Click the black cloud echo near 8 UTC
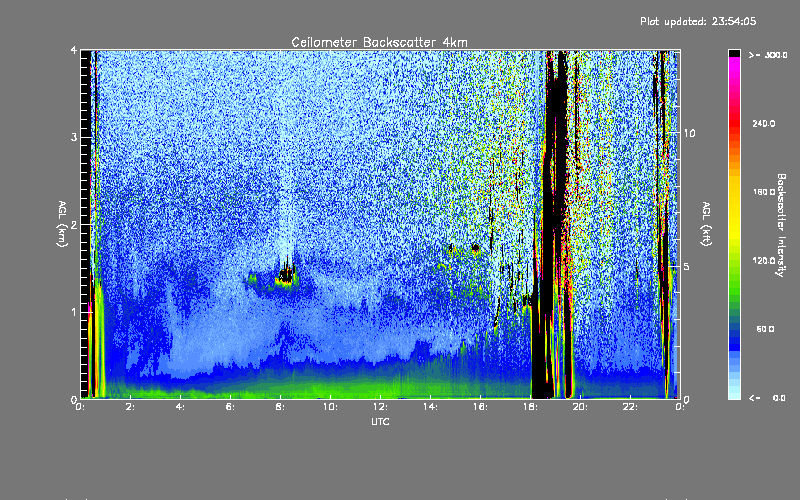This screenshot has height=500, width=800. pos(286,274)
